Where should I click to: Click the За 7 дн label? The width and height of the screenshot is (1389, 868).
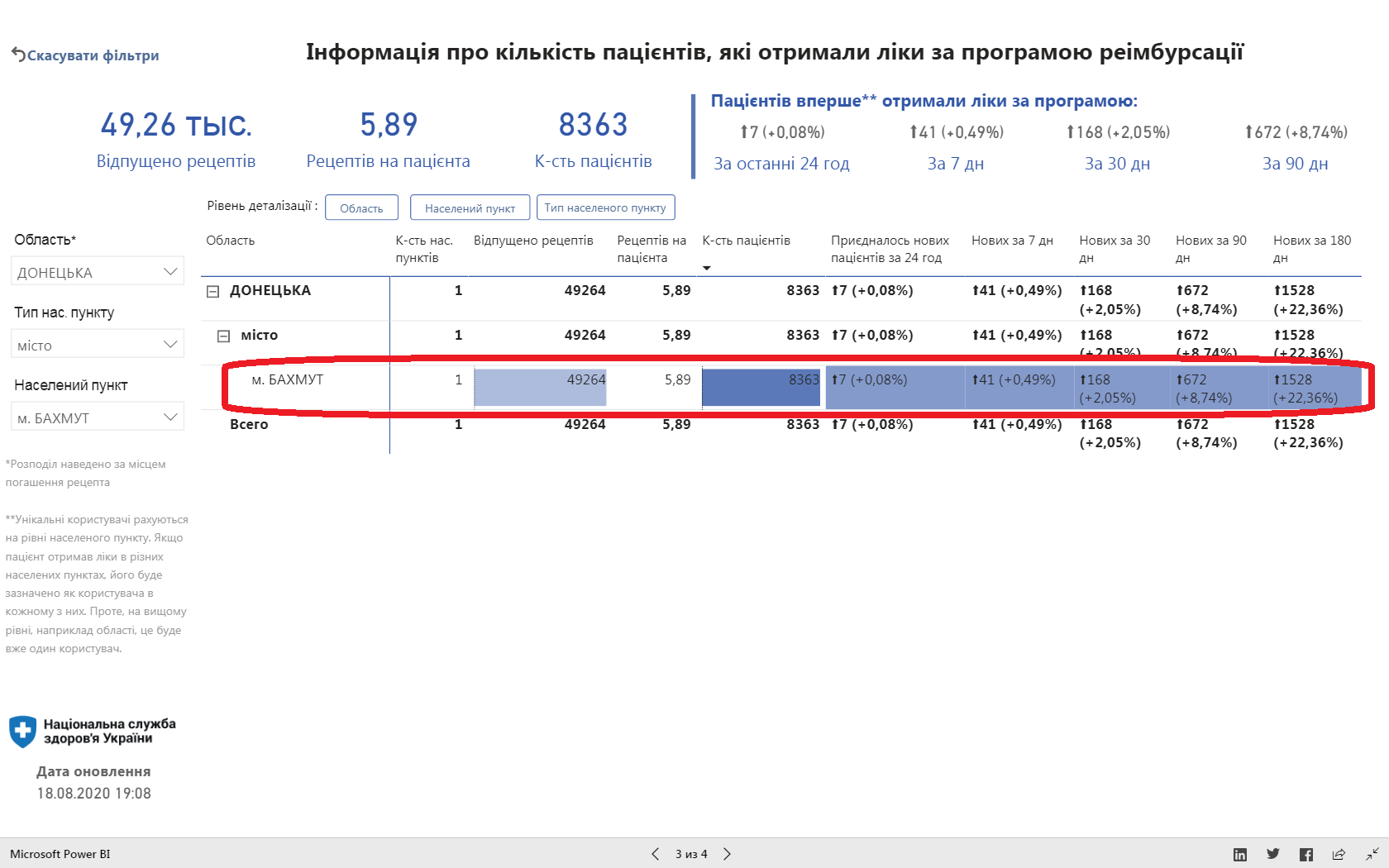click(x=956, y=164)
